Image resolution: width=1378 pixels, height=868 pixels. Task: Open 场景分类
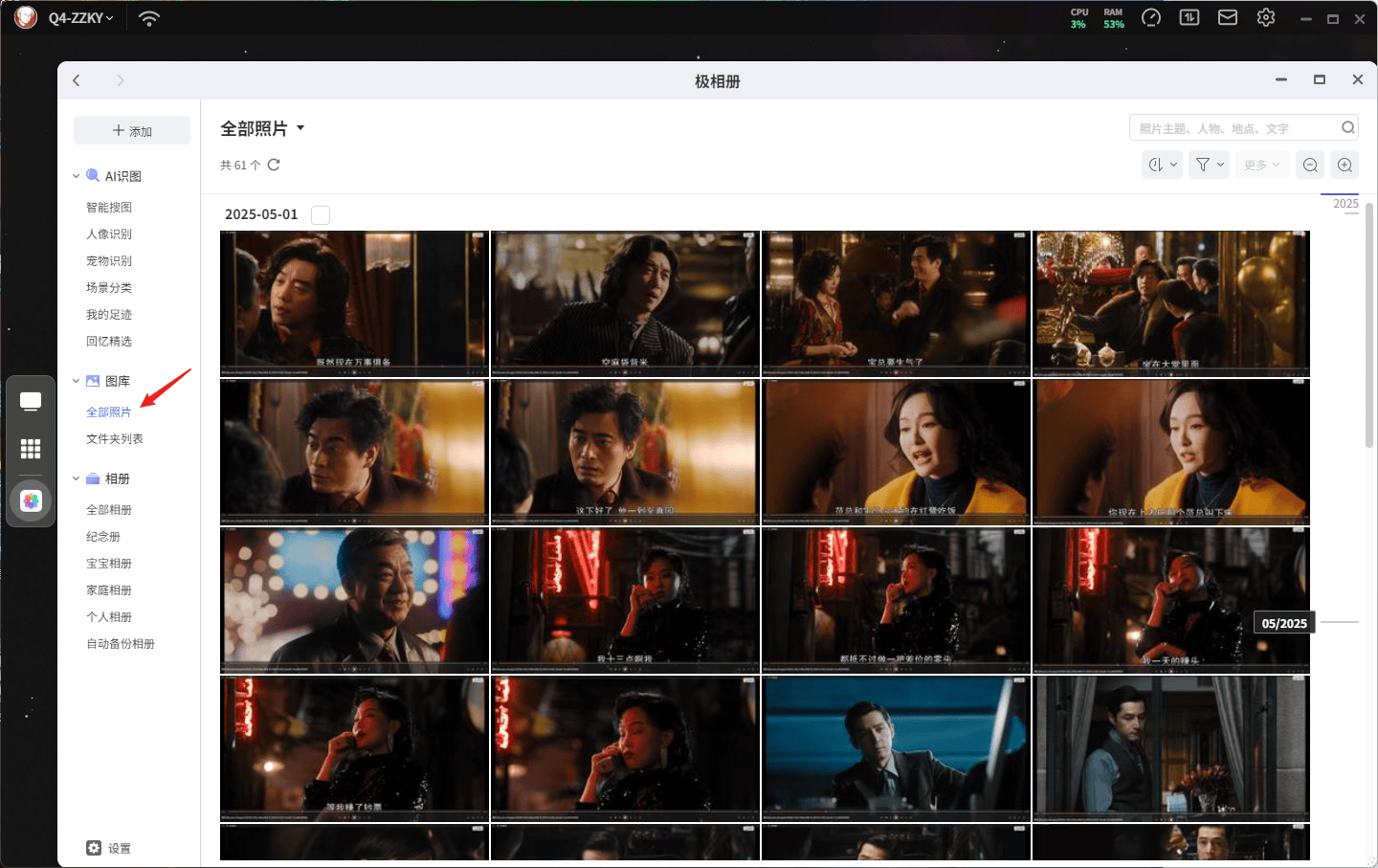pyautogui.click(x=109, y=287)
